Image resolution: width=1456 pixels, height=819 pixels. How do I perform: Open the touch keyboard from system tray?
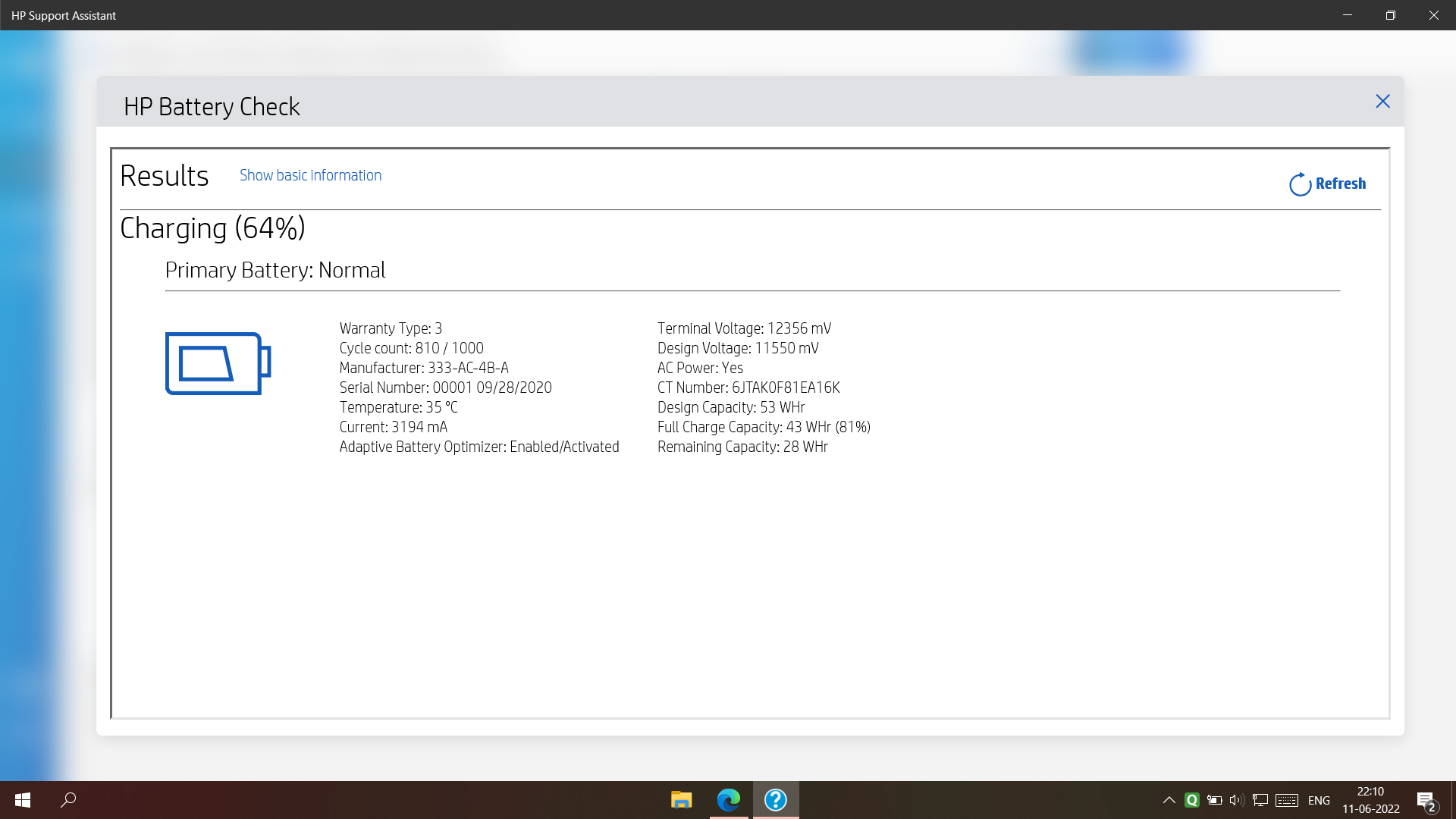[x=1285, y=799]
